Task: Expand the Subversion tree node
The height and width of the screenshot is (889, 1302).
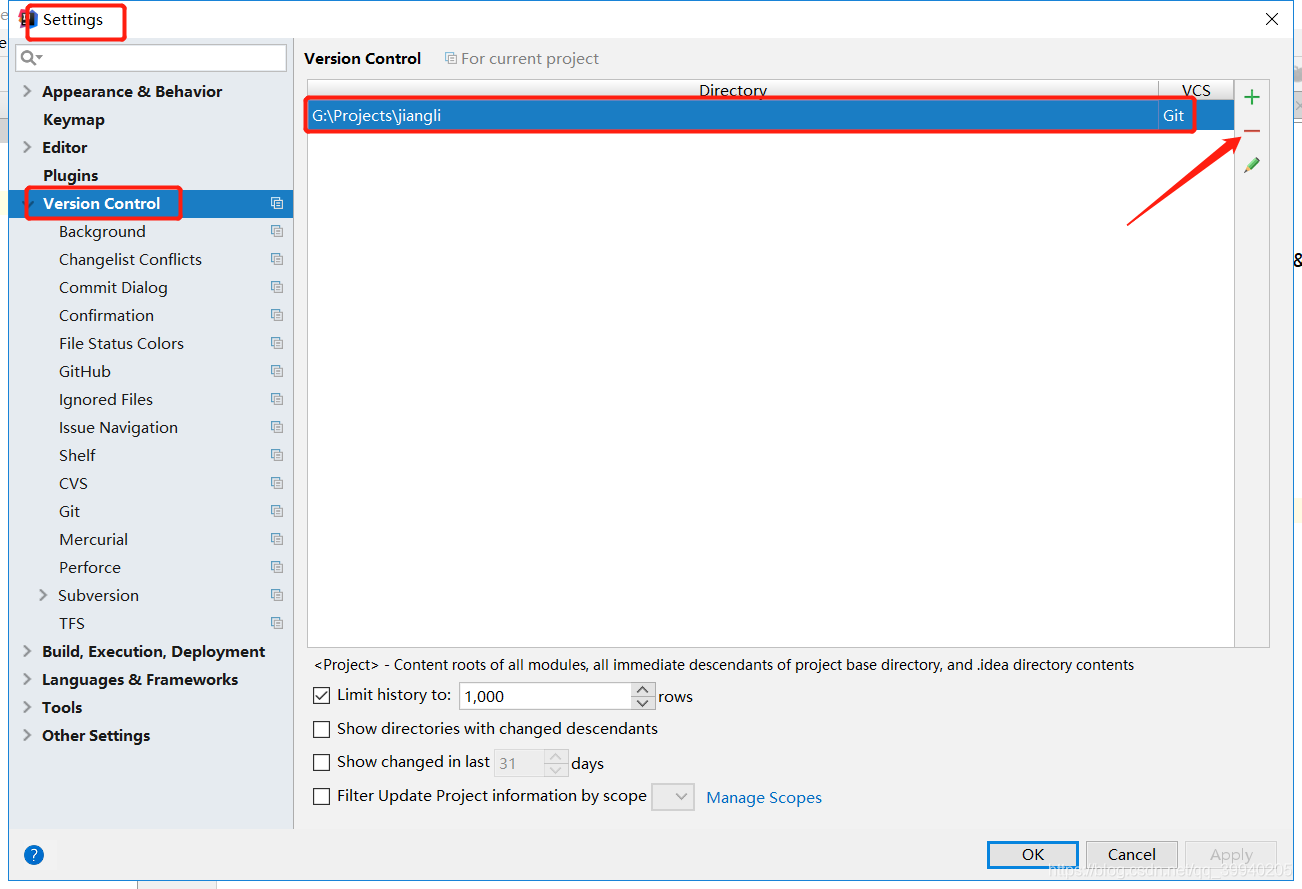Action: (x=41, y=595)
